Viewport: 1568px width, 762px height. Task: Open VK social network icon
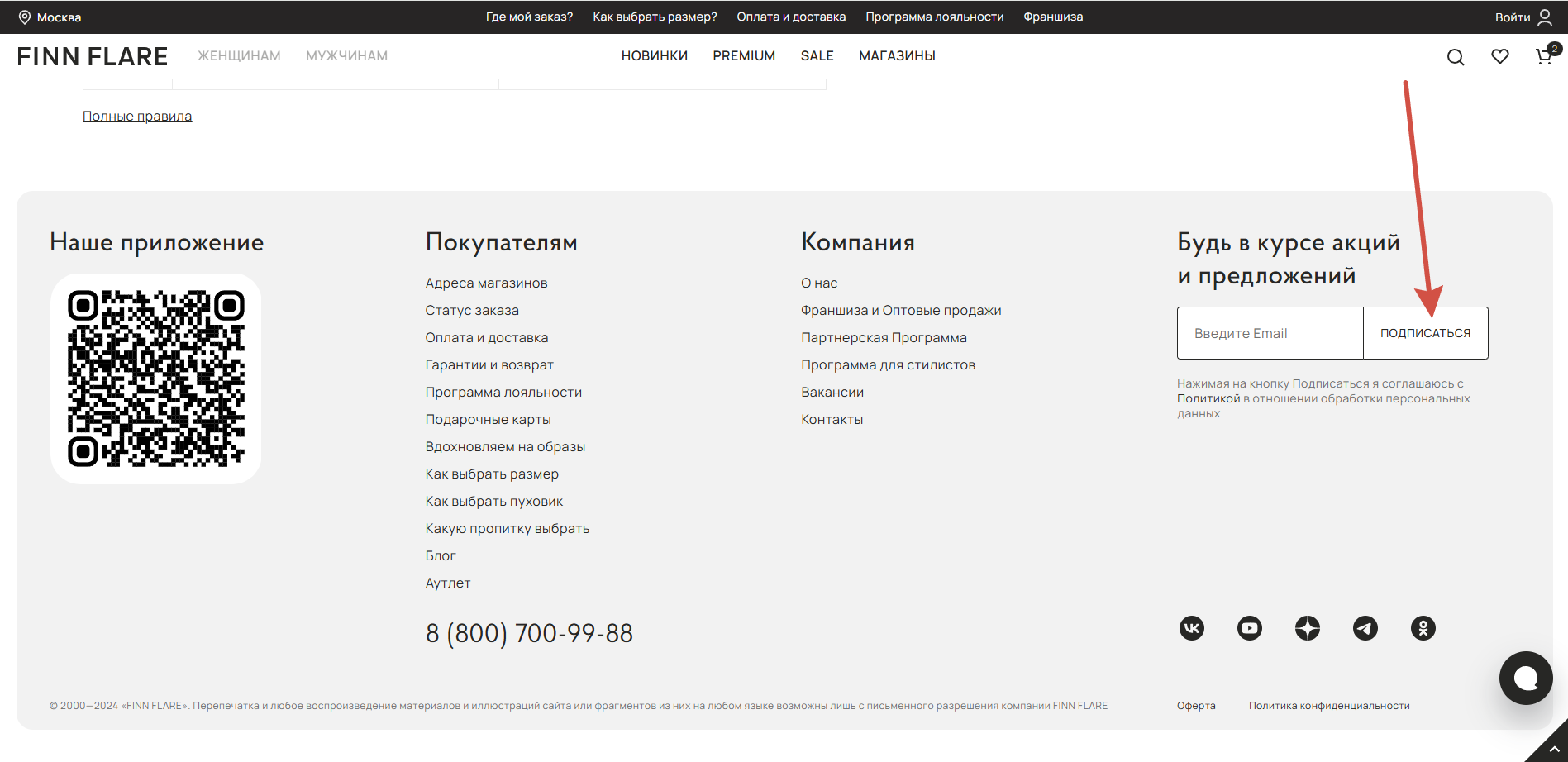pyautogui.click(x=1192, y=628)
